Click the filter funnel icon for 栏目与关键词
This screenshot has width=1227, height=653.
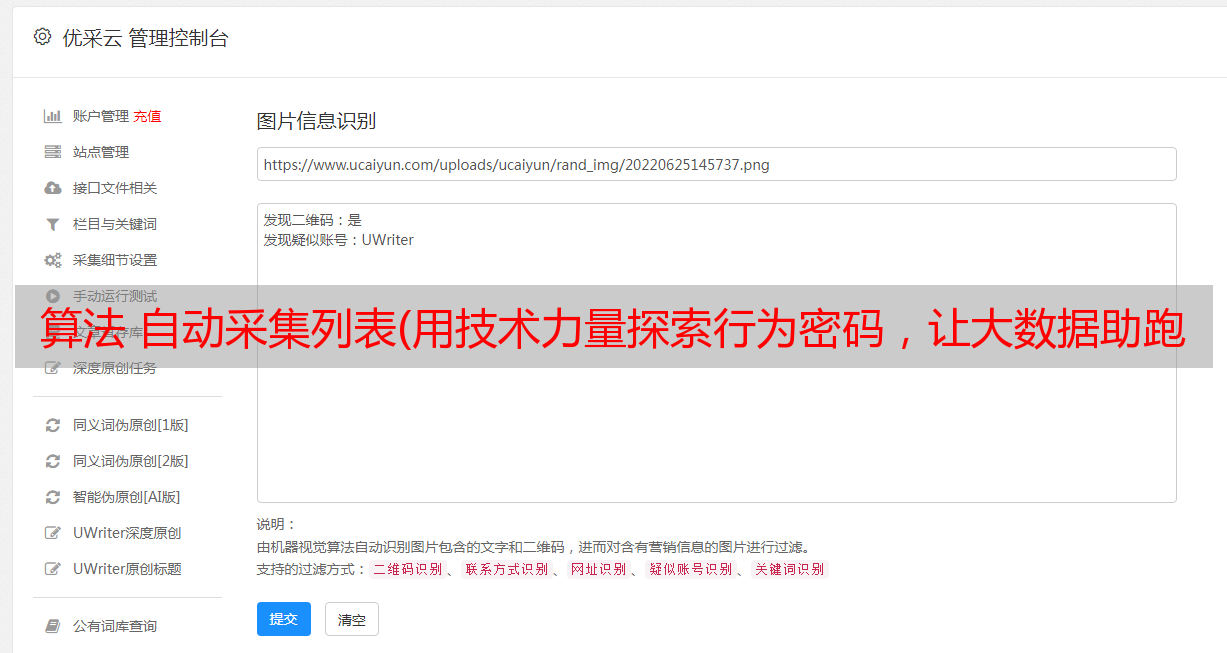point(53,224)
